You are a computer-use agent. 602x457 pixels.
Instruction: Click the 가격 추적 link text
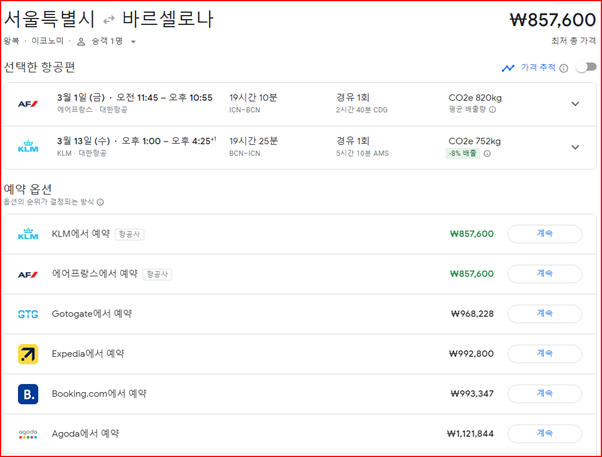pyautogui.click(x=538, y=68)
